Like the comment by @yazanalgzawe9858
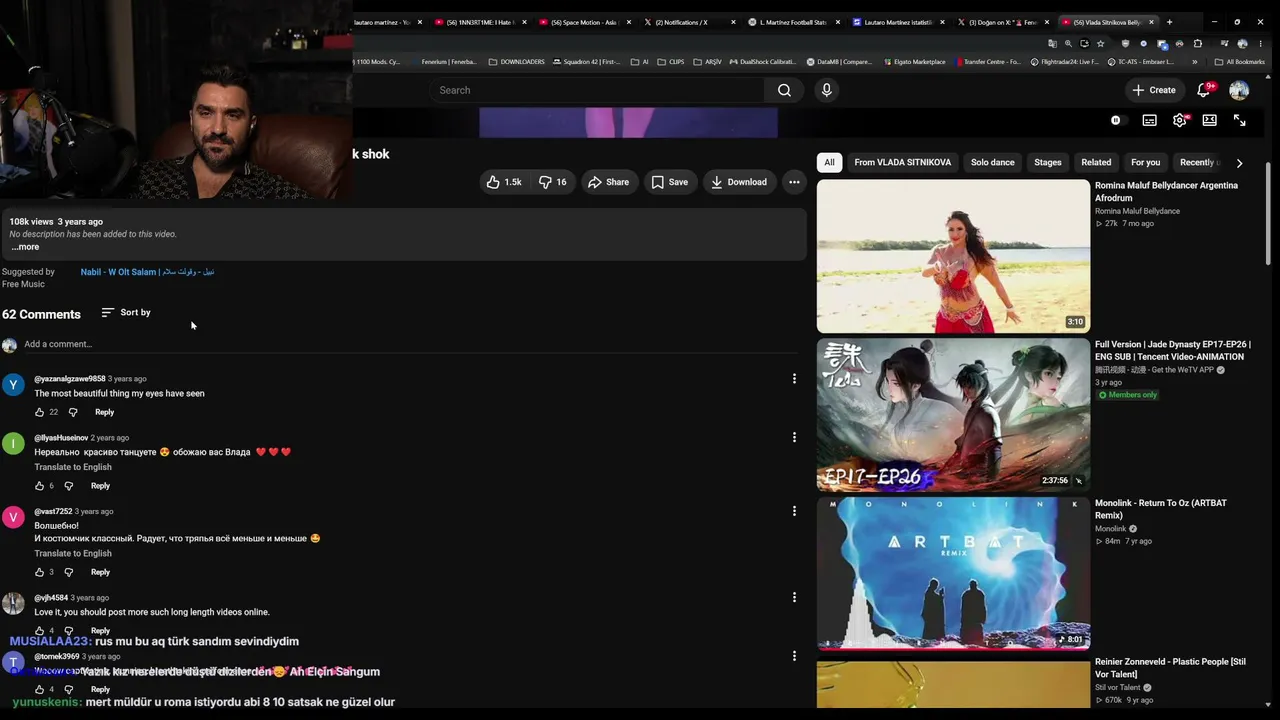The image size is (1280, 720). coord(40,412)
